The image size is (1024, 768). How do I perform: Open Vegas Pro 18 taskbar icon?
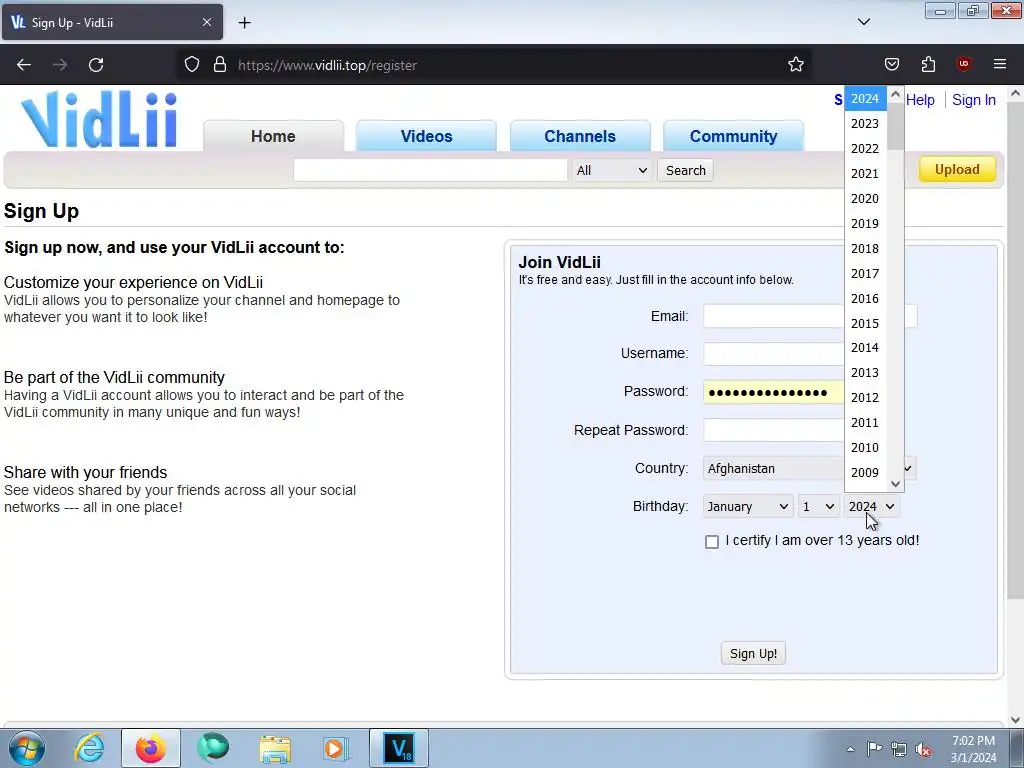pyautogui.click(x=399, y=748)
